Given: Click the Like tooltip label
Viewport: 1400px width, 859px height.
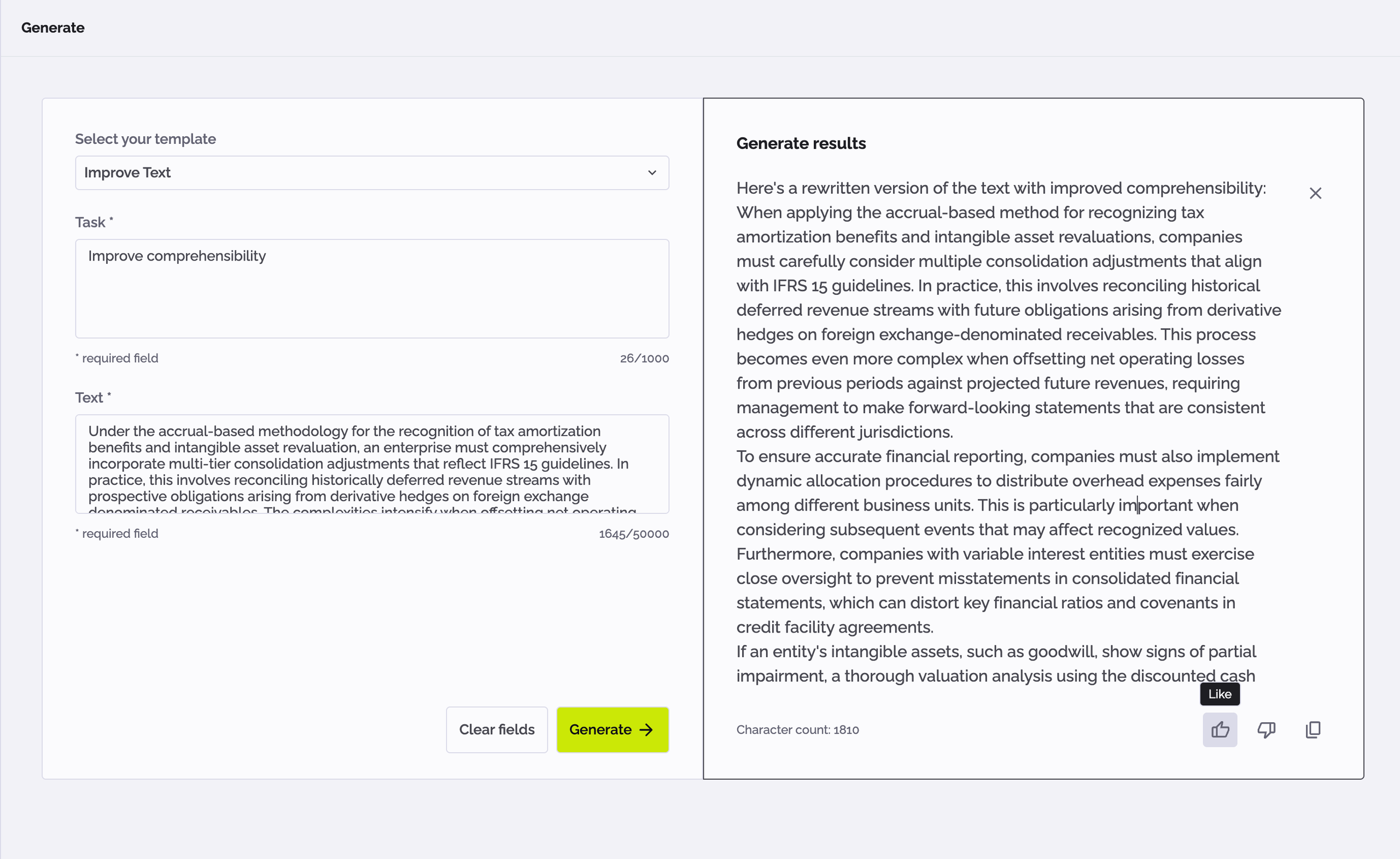Looking at the screenshot, I should (x=1220, y=694).
